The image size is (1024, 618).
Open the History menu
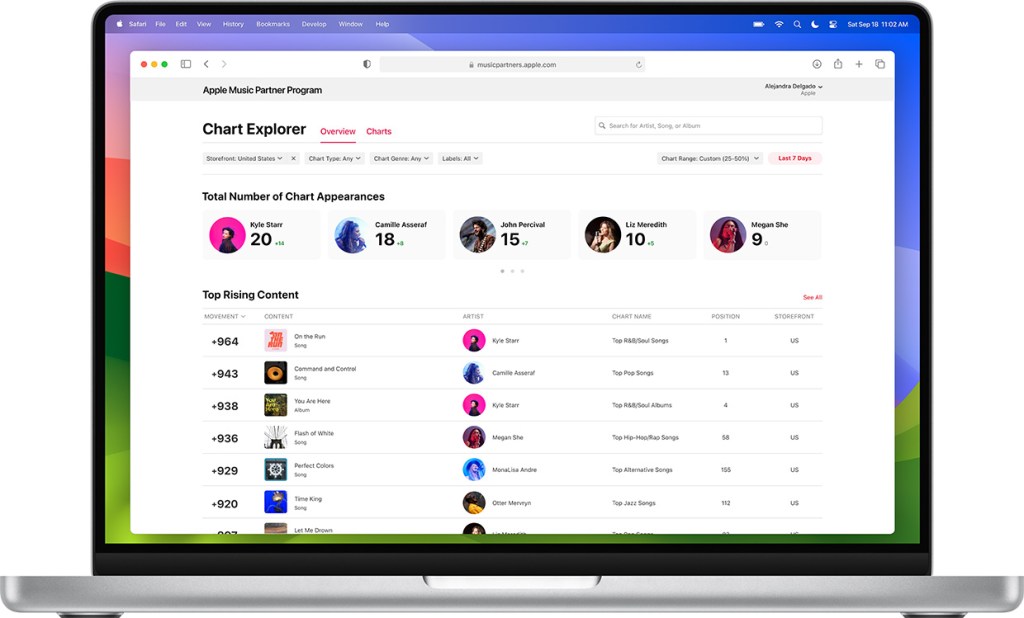tap(233, 24)
